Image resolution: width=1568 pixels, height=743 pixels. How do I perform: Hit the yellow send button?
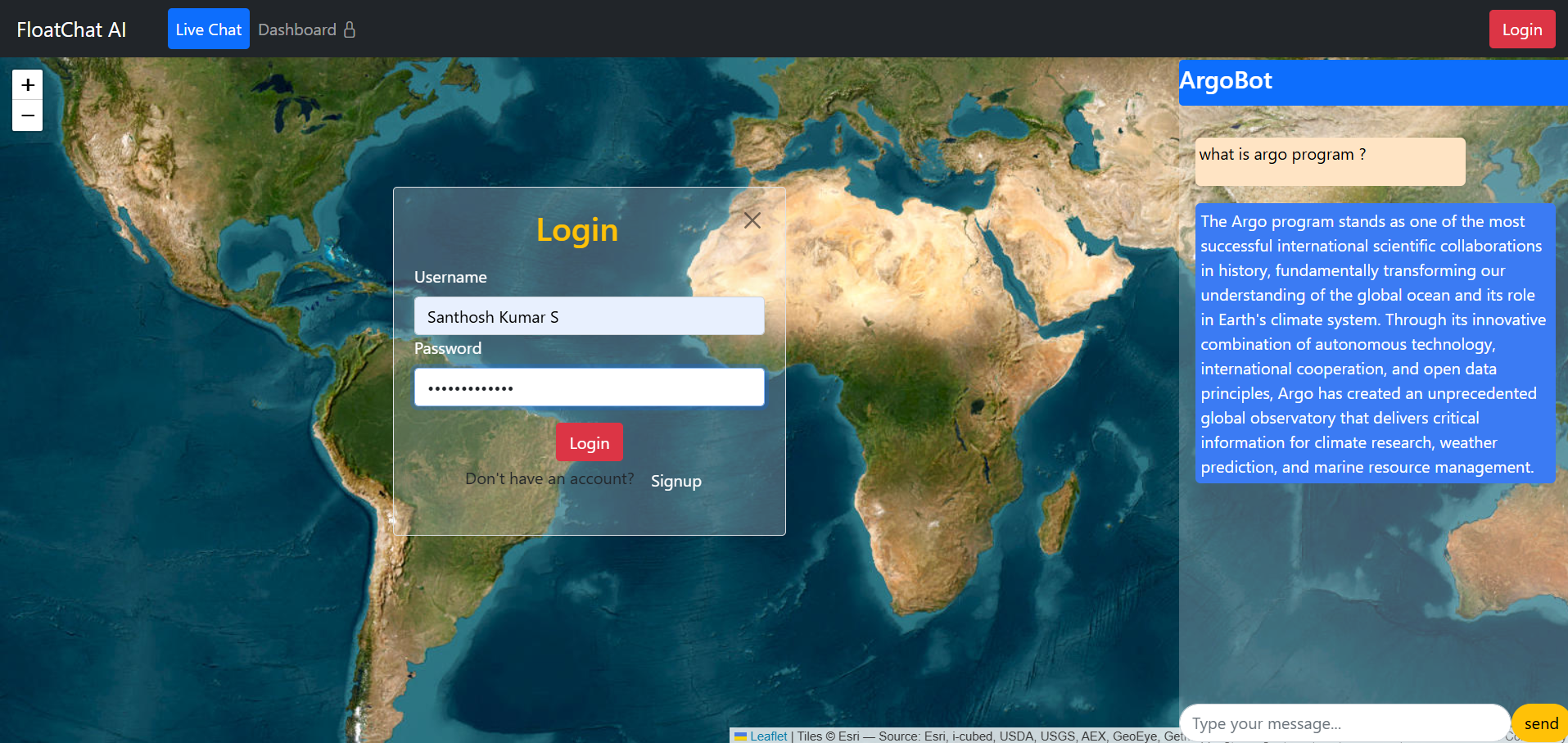pos(1540,723)
